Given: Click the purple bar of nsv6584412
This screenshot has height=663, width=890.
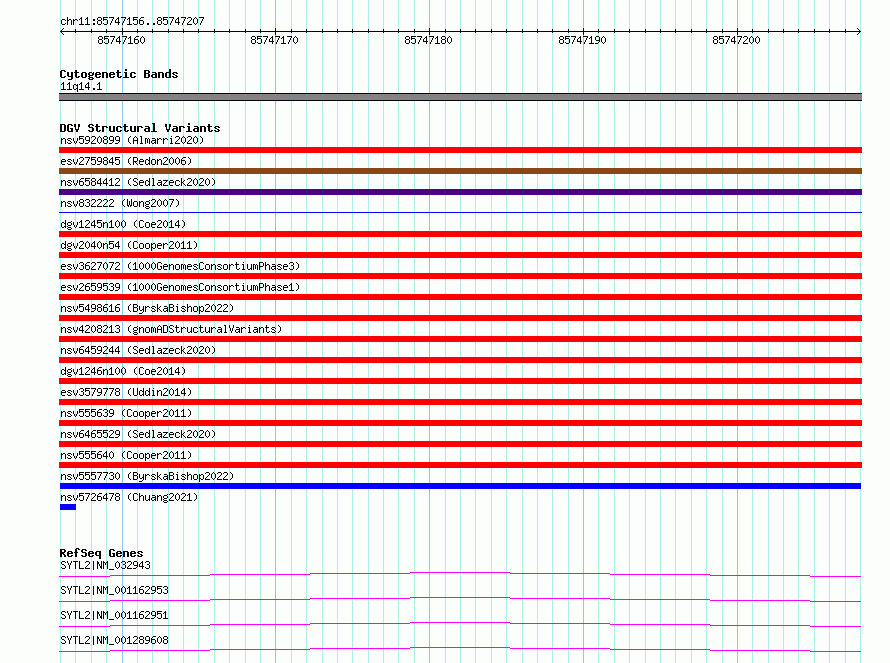Looking at the screenshot, I should pyautogui.click(x=460, y=192).
